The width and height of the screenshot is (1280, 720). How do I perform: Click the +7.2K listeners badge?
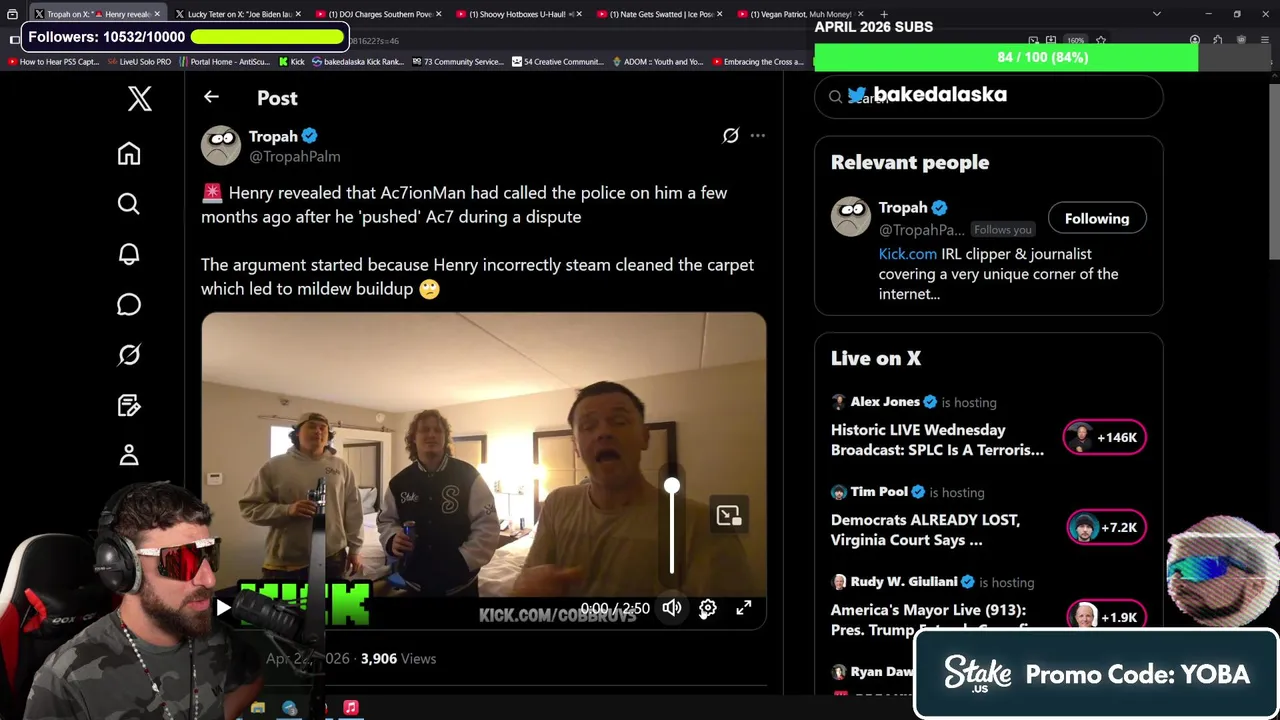coord(1105,527)
